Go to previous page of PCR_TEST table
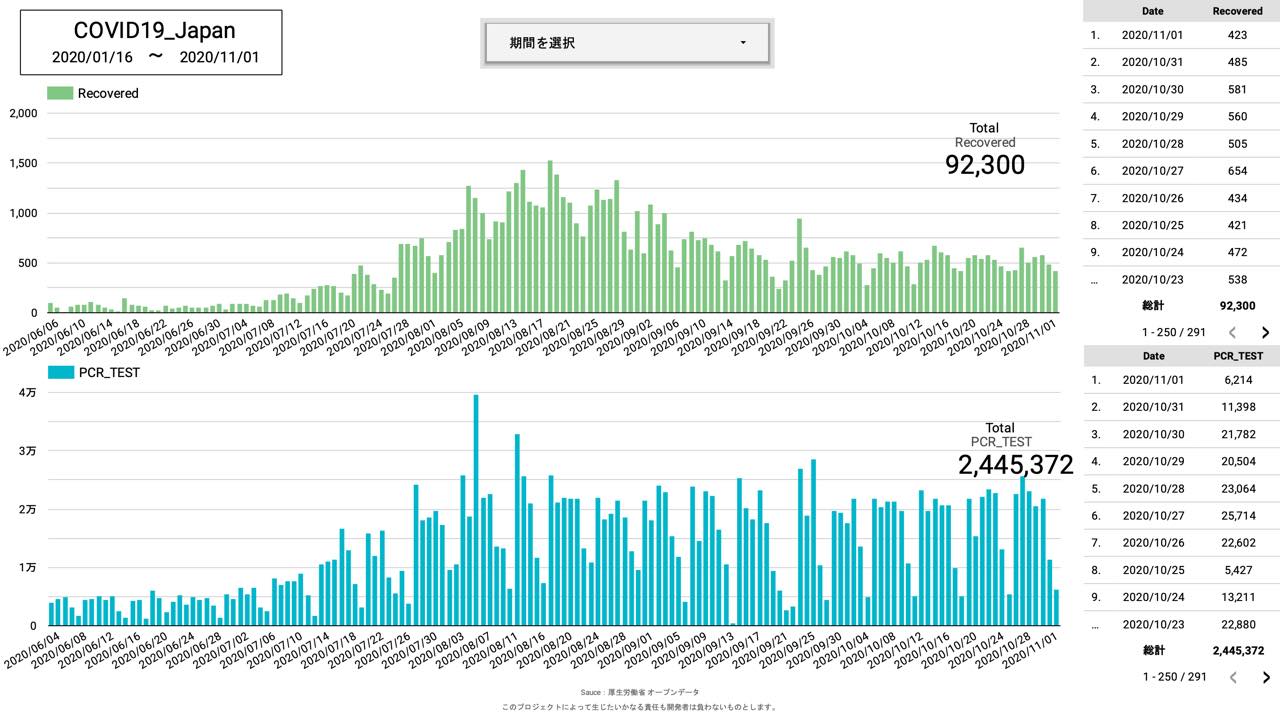This screenshot has width=1280, height=720. [x=1233, y=677]
